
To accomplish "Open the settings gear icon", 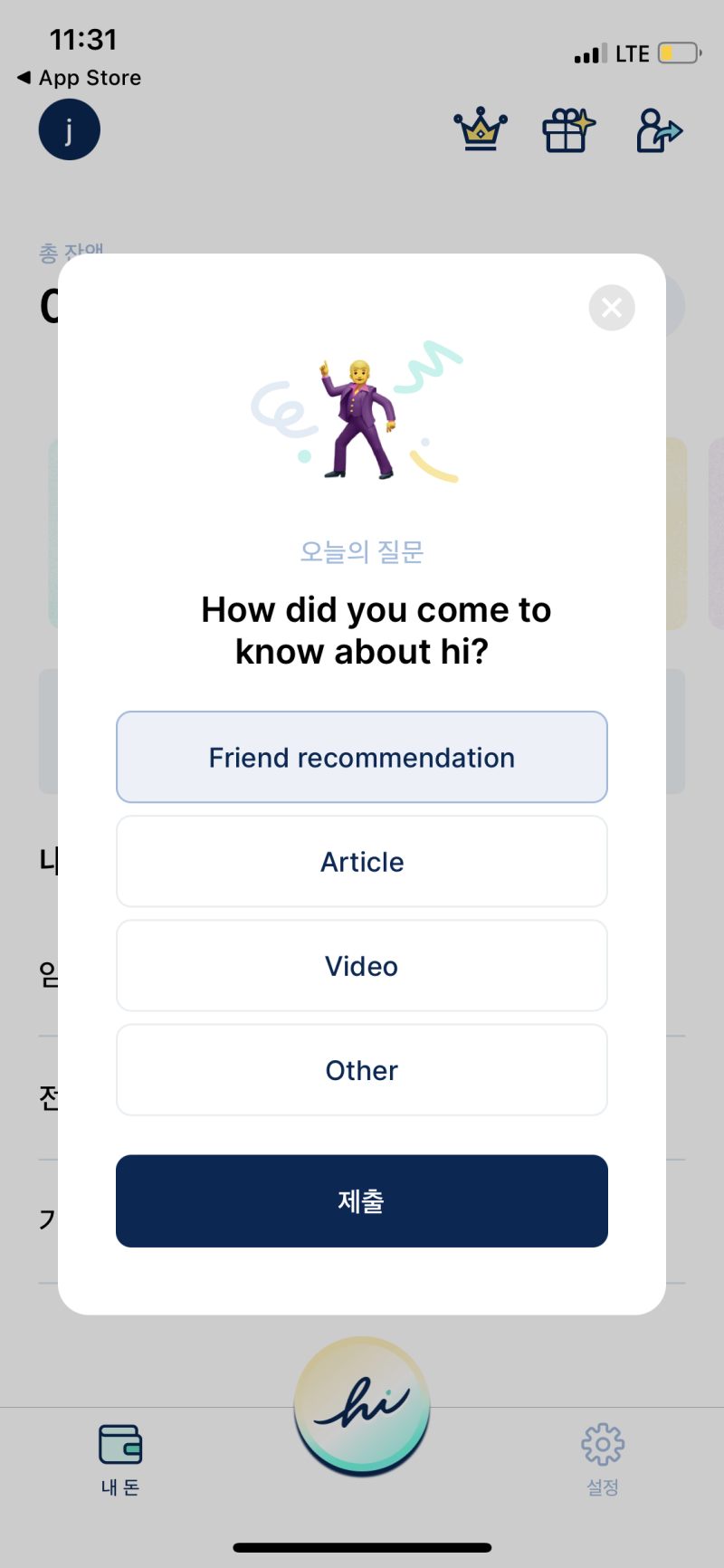I will click(603, 1444).
